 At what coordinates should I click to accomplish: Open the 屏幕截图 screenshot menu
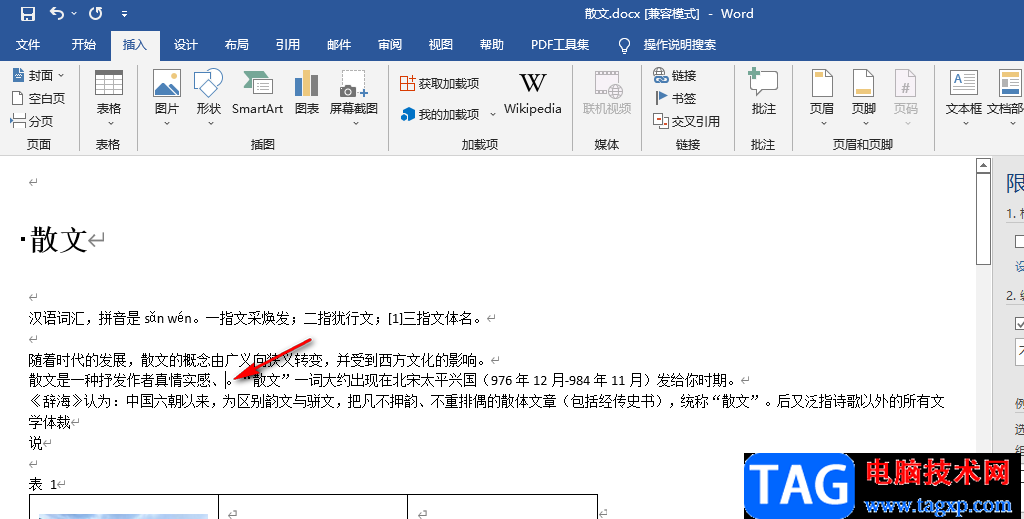(x=353, y=99)
